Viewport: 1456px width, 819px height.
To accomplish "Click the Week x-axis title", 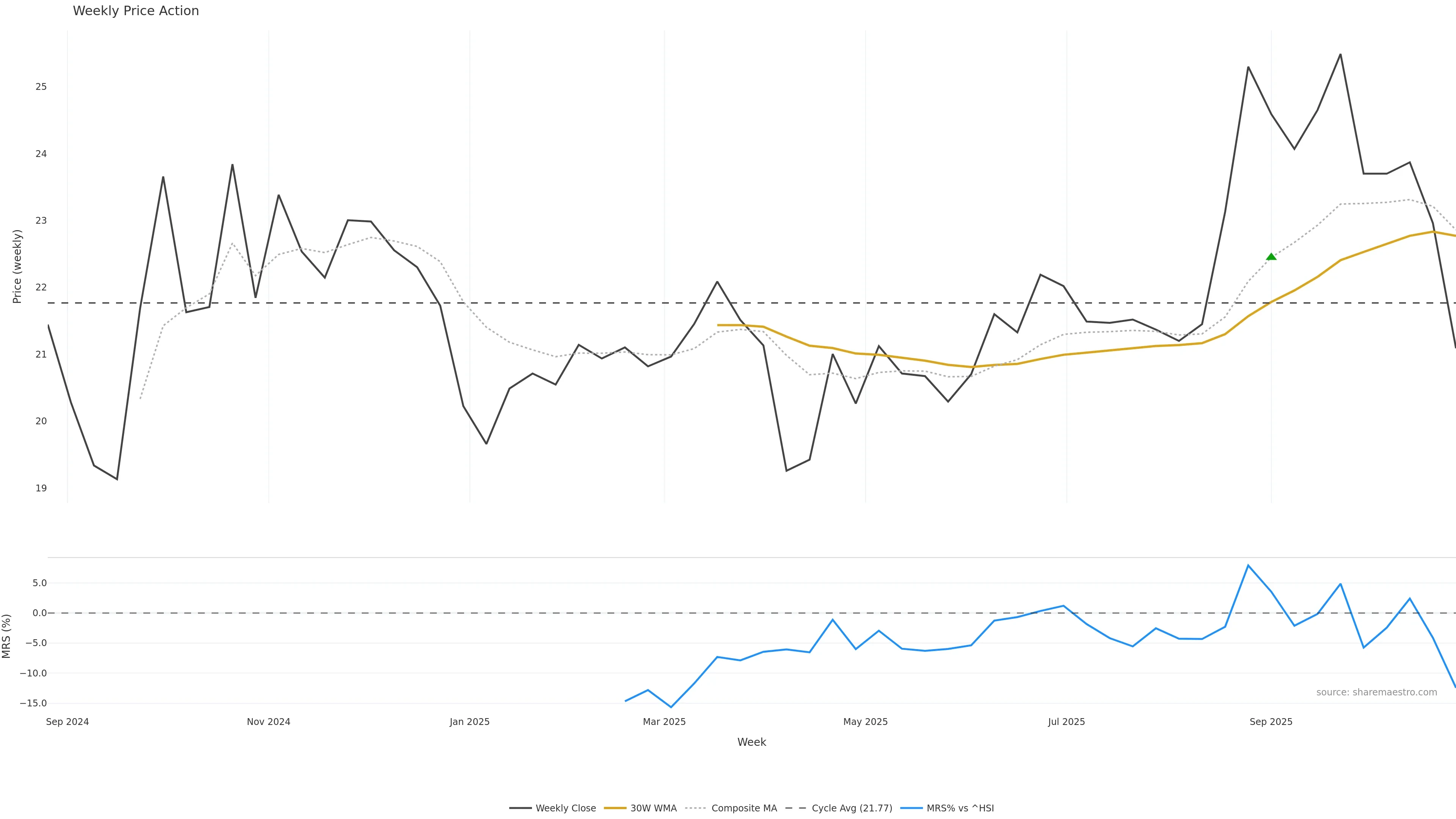I will (751, 742).
